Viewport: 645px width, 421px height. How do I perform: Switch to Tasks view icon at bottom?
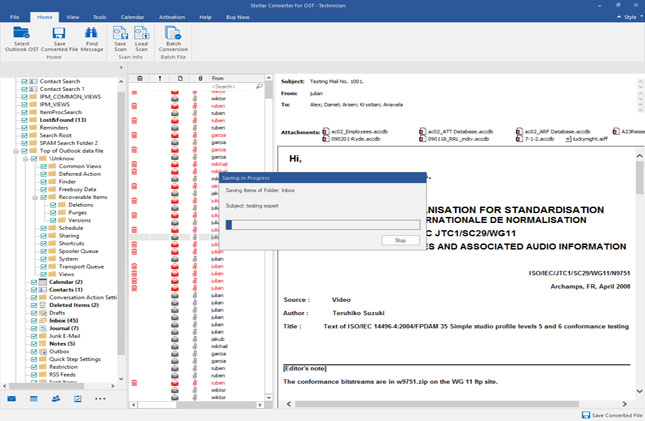78,398
